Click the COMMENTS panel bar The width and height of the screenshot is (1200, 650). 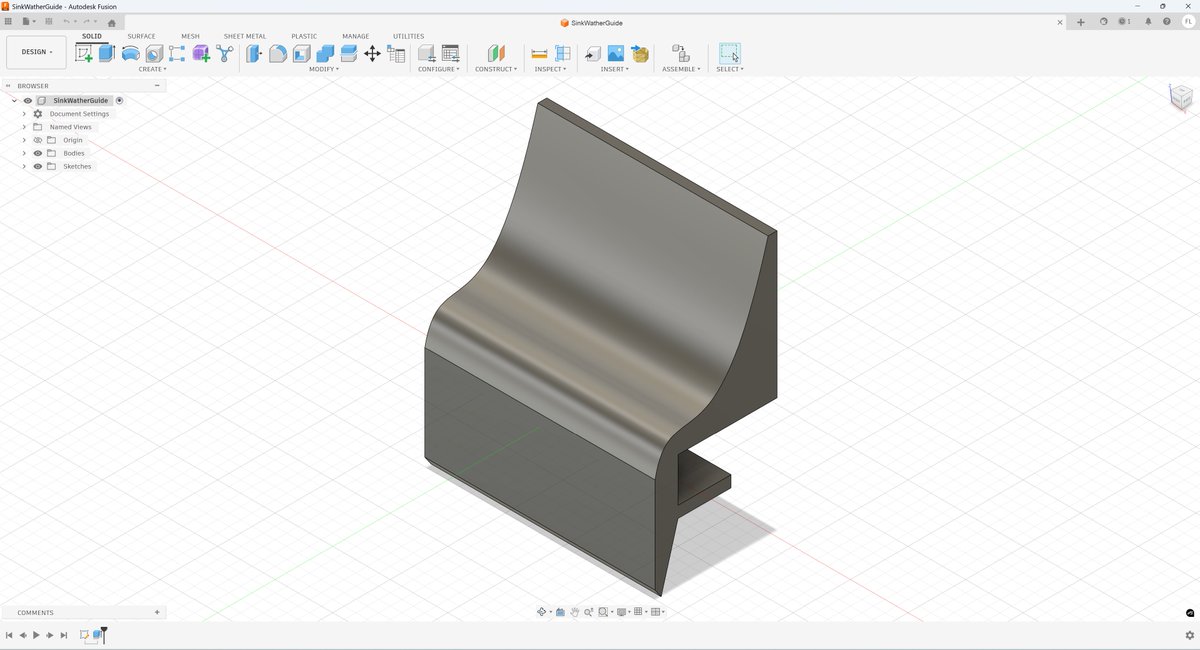tap(35, 612)
